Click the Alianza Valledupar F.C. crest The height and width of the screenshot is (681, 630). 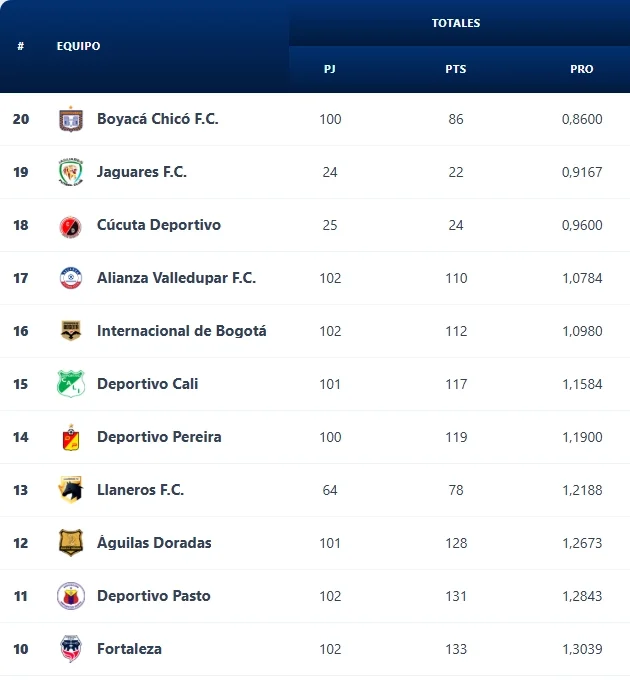[71, 278]
